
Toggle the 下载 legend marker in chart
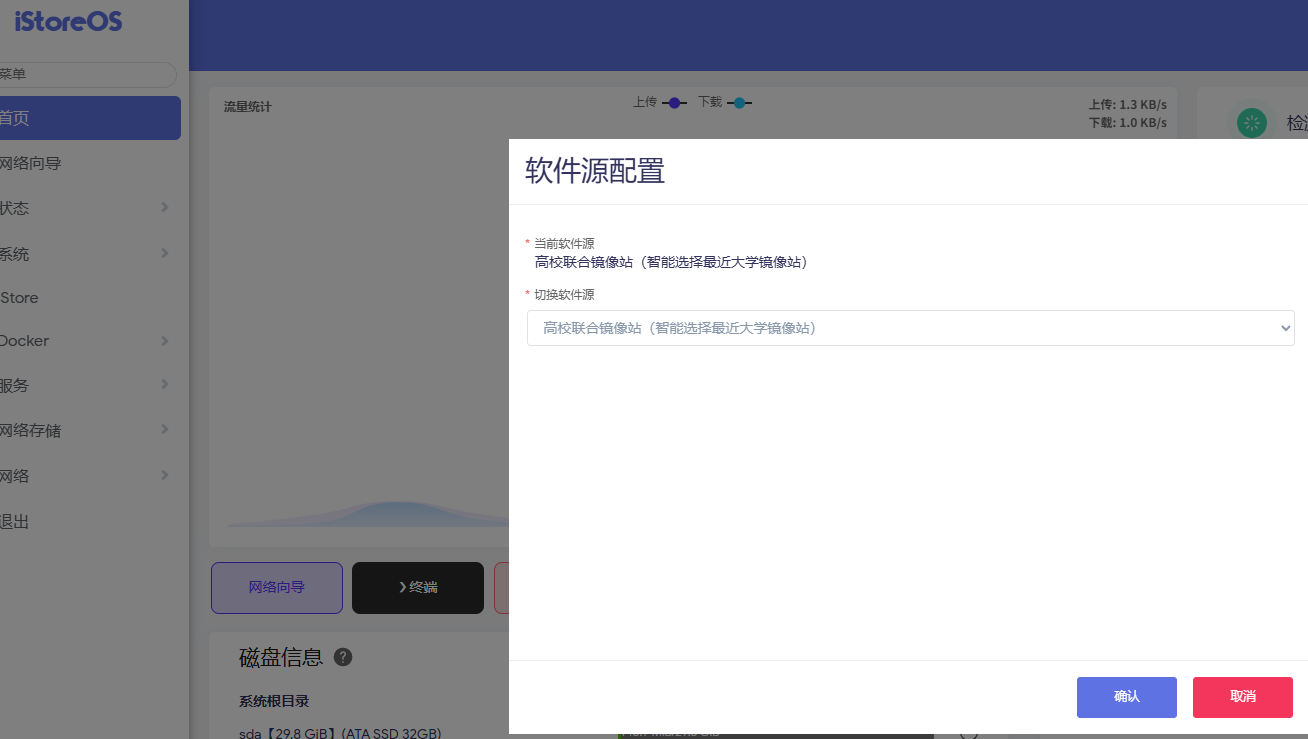pyautogui.click(x=739, y=103)
